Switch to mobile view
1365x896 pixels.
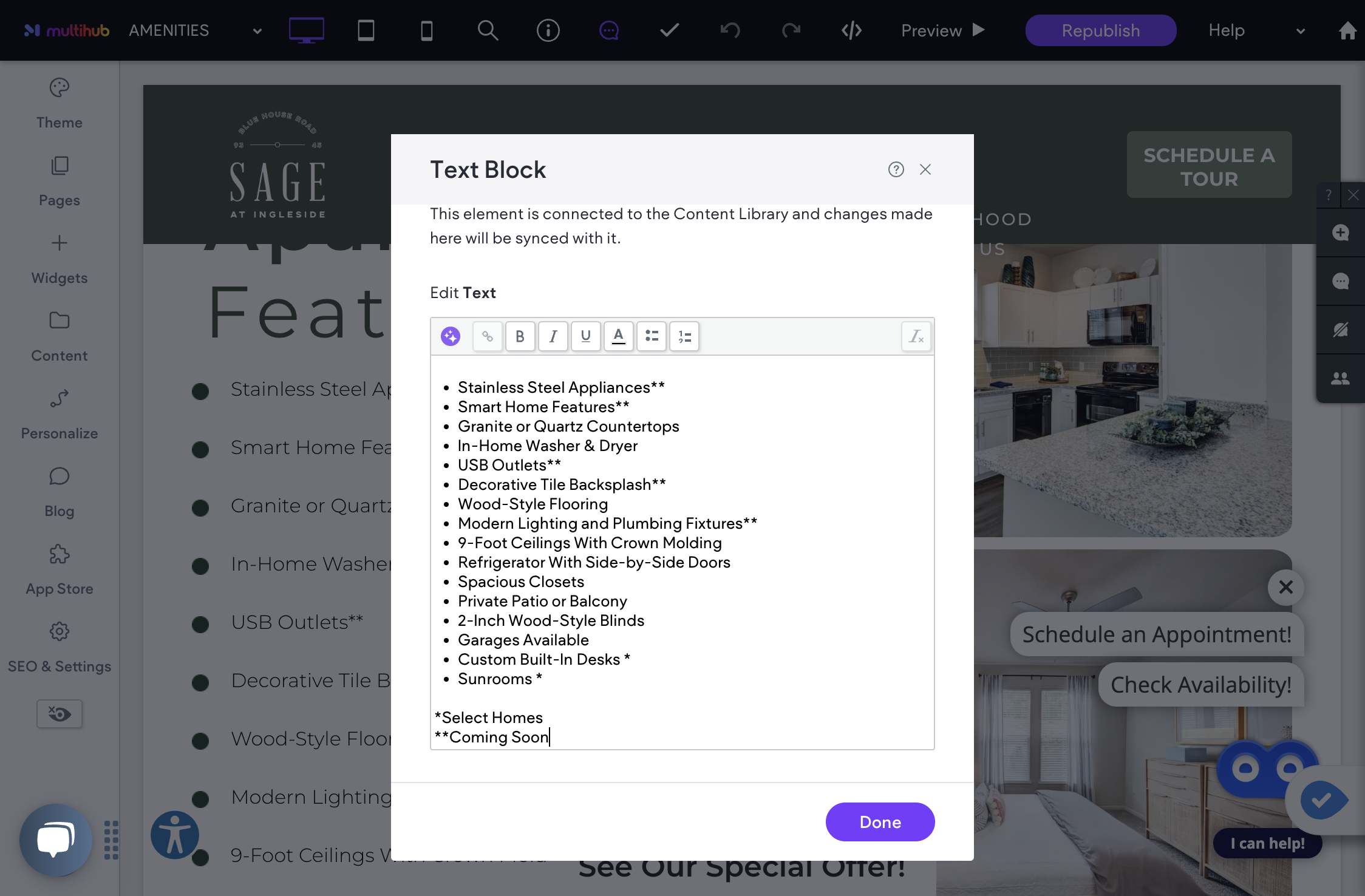(x=427, y=30)
